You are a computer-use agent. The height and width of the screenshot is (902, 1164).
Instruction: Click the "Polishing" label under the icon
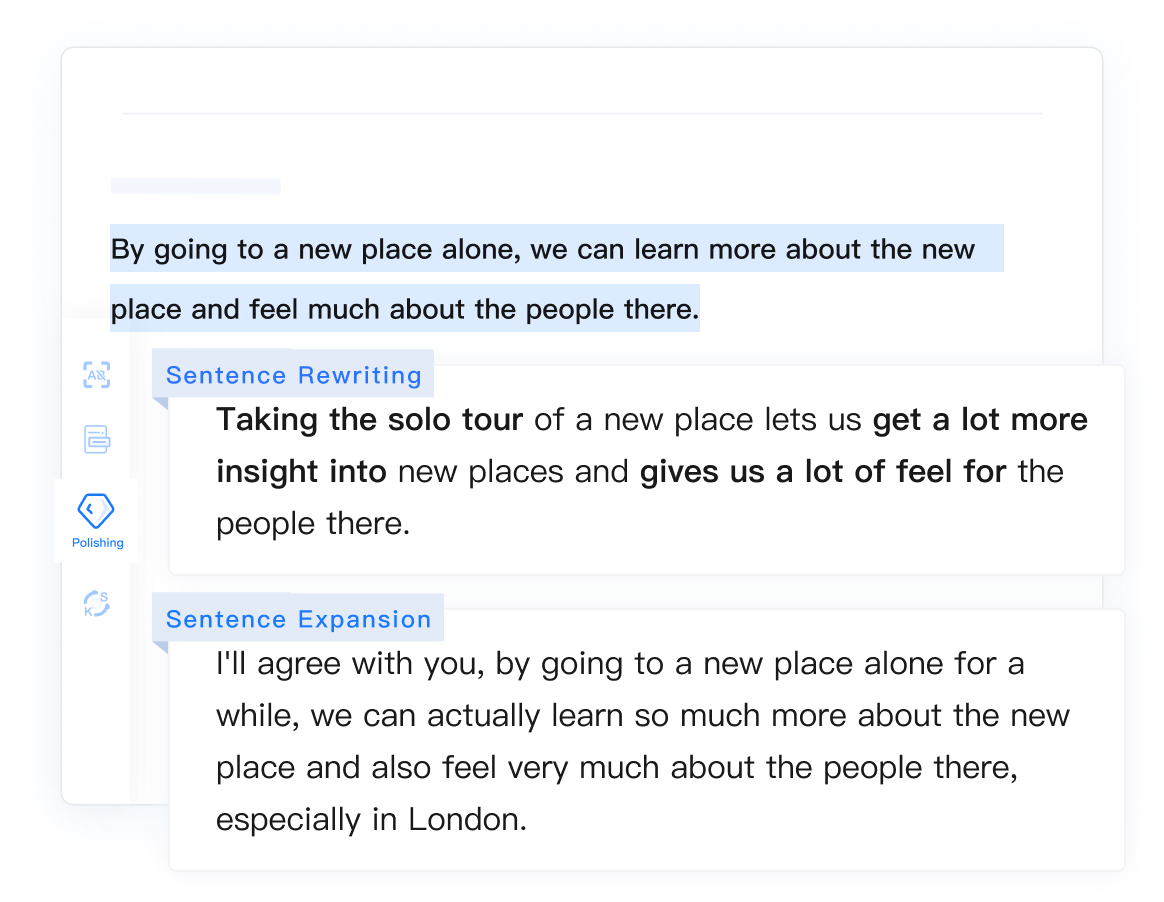[98, 543]
